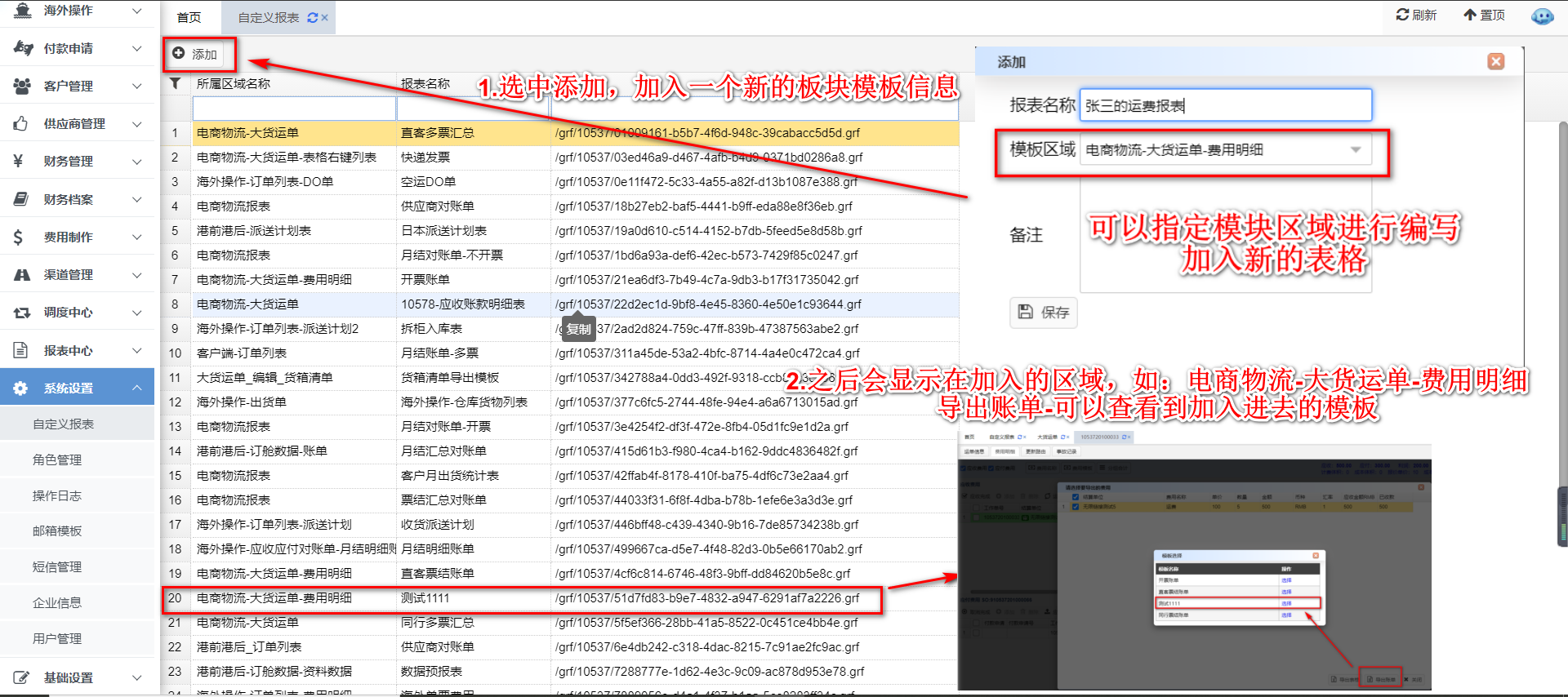
Task: Save the new report with 保存
Action: pyautogui.click(x=1044, y=313)
